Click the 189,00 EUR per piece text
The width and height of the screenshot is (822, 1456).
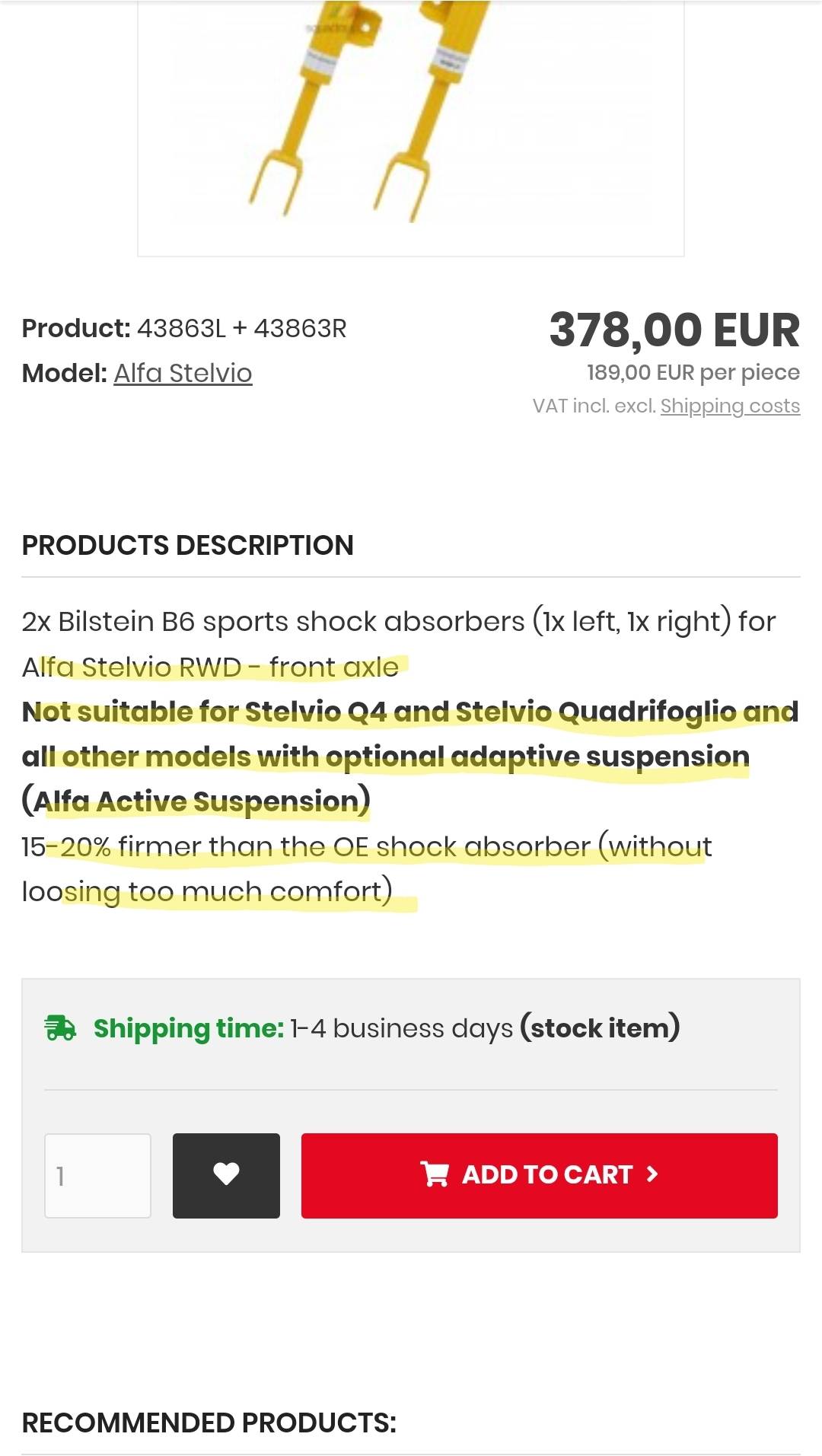693,372
